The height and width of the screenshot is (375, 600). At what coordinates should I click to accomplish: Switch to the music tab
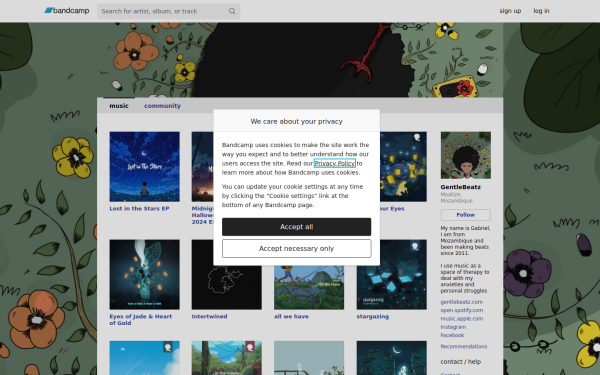pyautogui.click(x=119, y=106)
